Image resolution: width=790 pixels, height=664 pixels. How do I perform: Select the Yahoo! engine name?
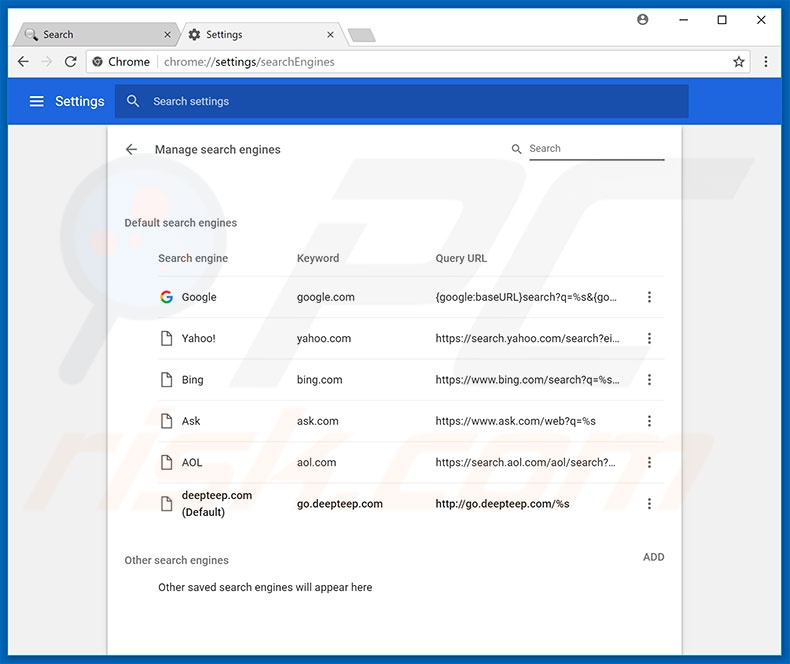pyautogui.click(x=199, y=338)
